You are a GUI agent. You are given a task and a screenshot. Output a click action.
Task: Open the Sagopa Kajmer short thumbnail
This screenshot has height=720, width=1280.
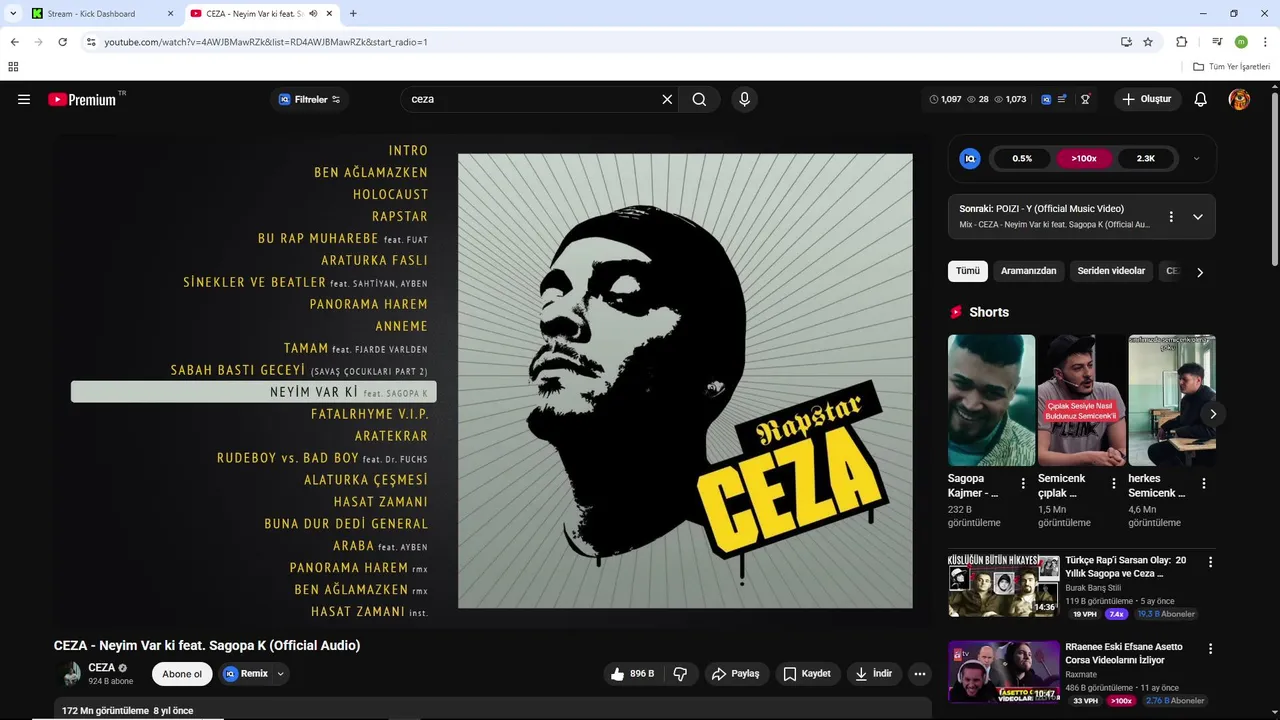(x=991, y=400)
